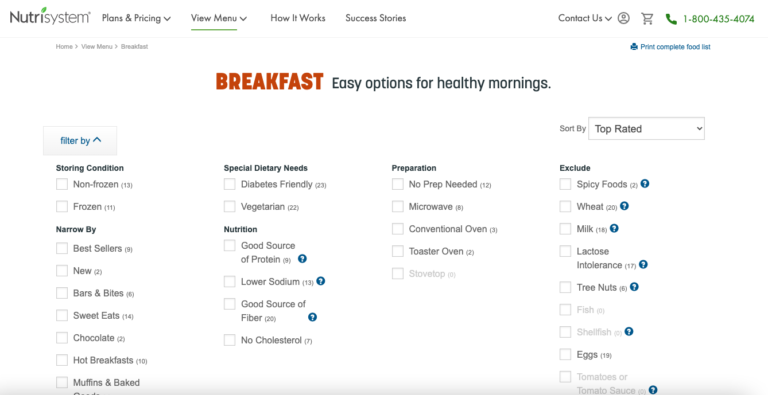Click the printer icon beside food list
The image size is (768, 395).
point(634,47)
